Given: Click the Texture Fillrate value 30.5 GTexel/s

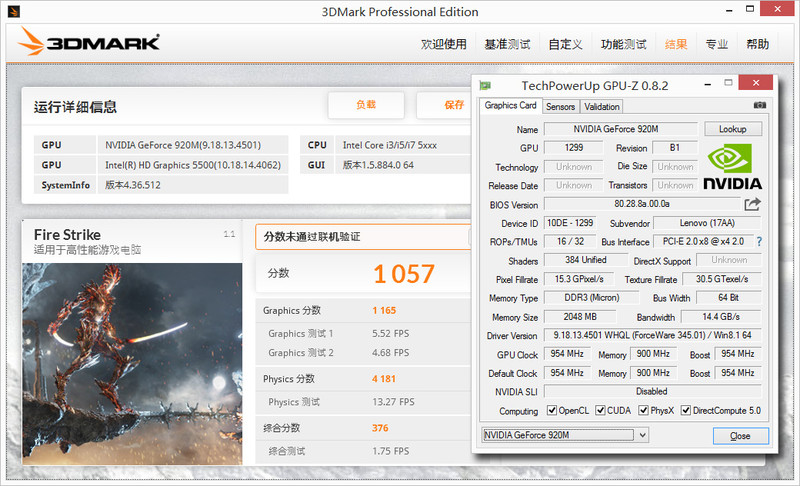Looking at the screenshot, I should (x=722, y=279).
